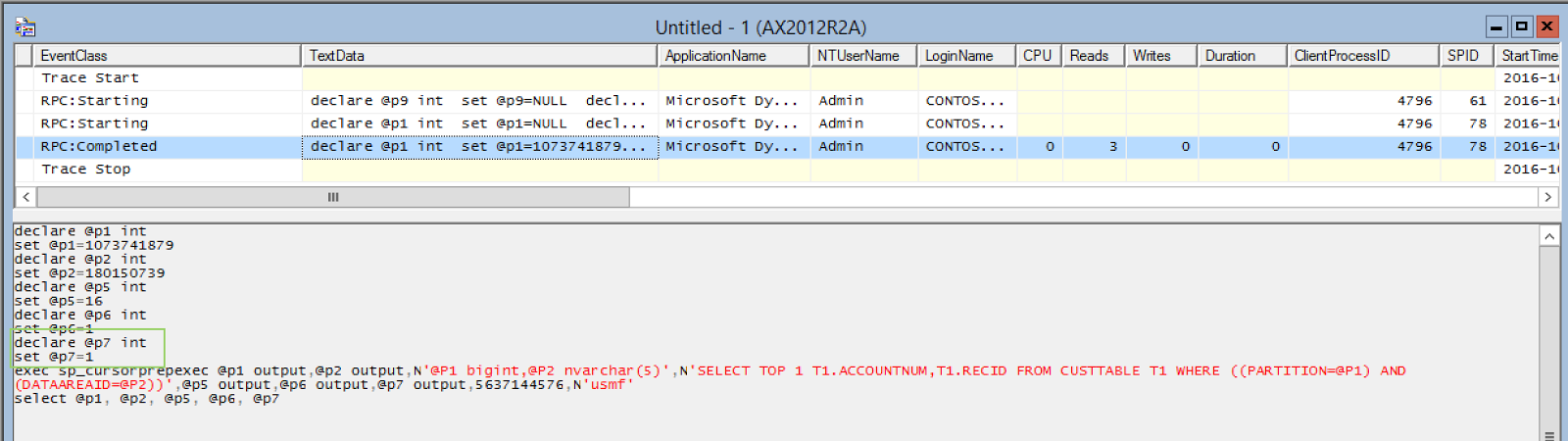Click the SPID column header
The width and height of the screenshot is (1568, 441).
1463,56
